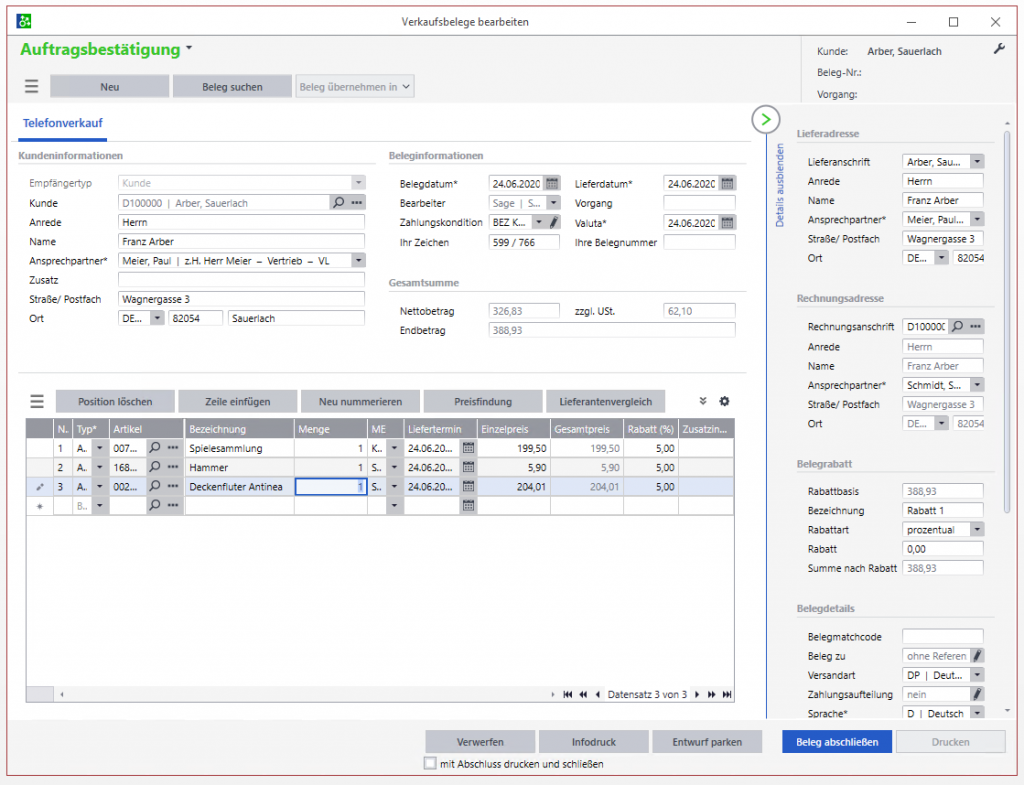Click the Ihre Belegnummer input field
This screenshot has height=785, width=1024.
coord(699,242)
